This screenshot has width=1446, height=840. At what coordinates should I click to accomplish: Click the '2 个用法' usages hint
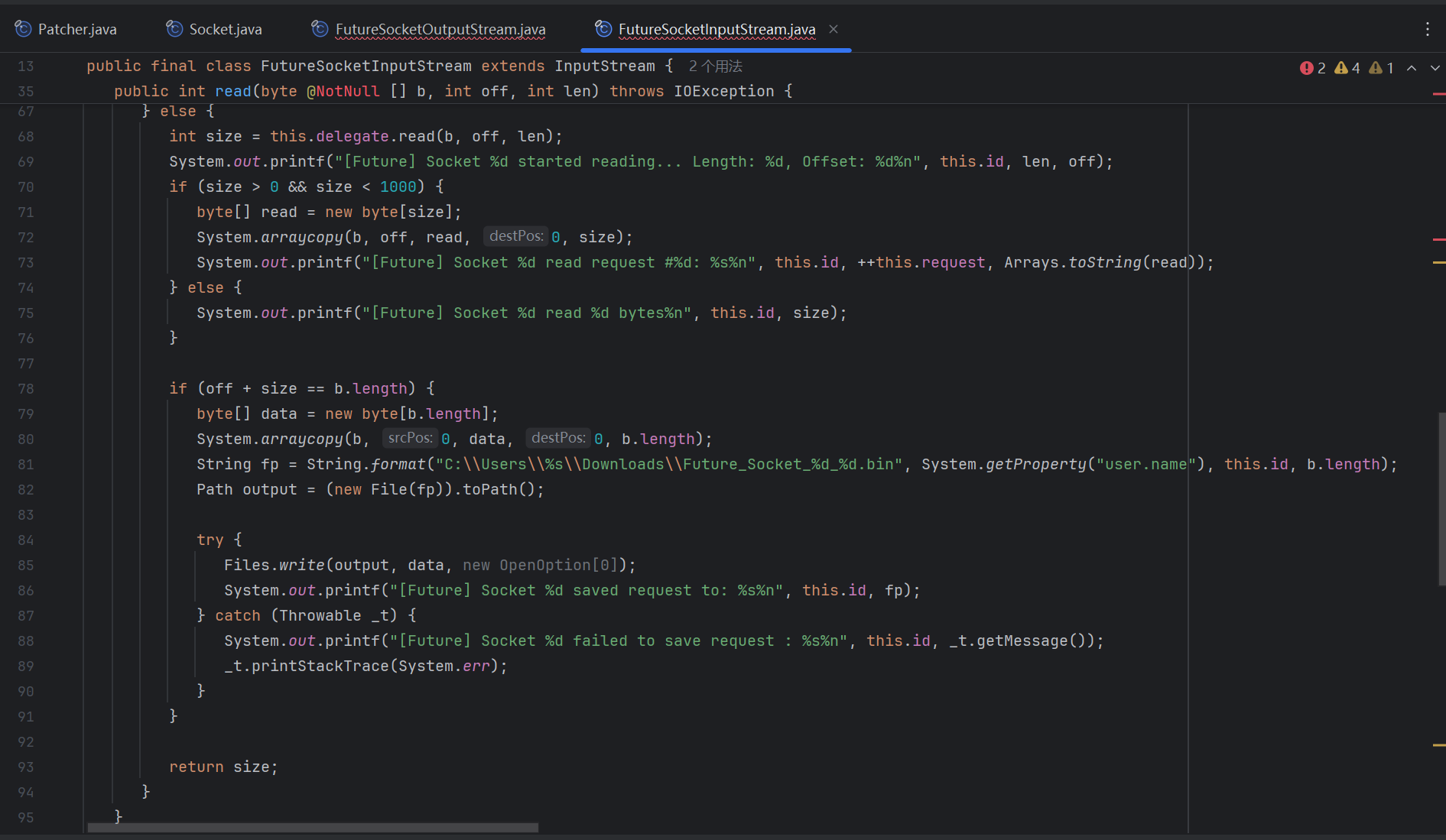pos(716,66)
